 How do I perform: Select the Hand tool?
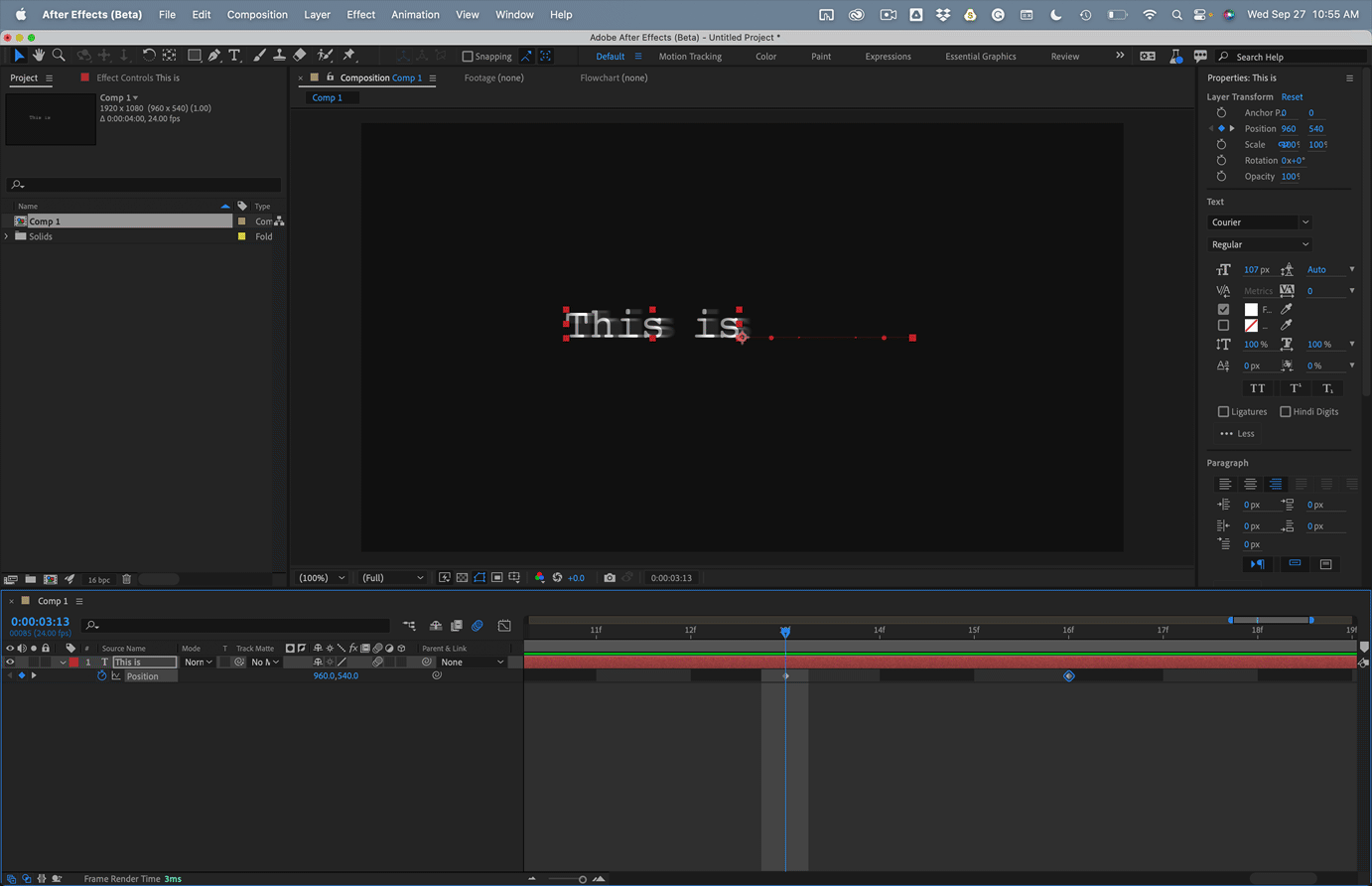click(x=39, y=56)
